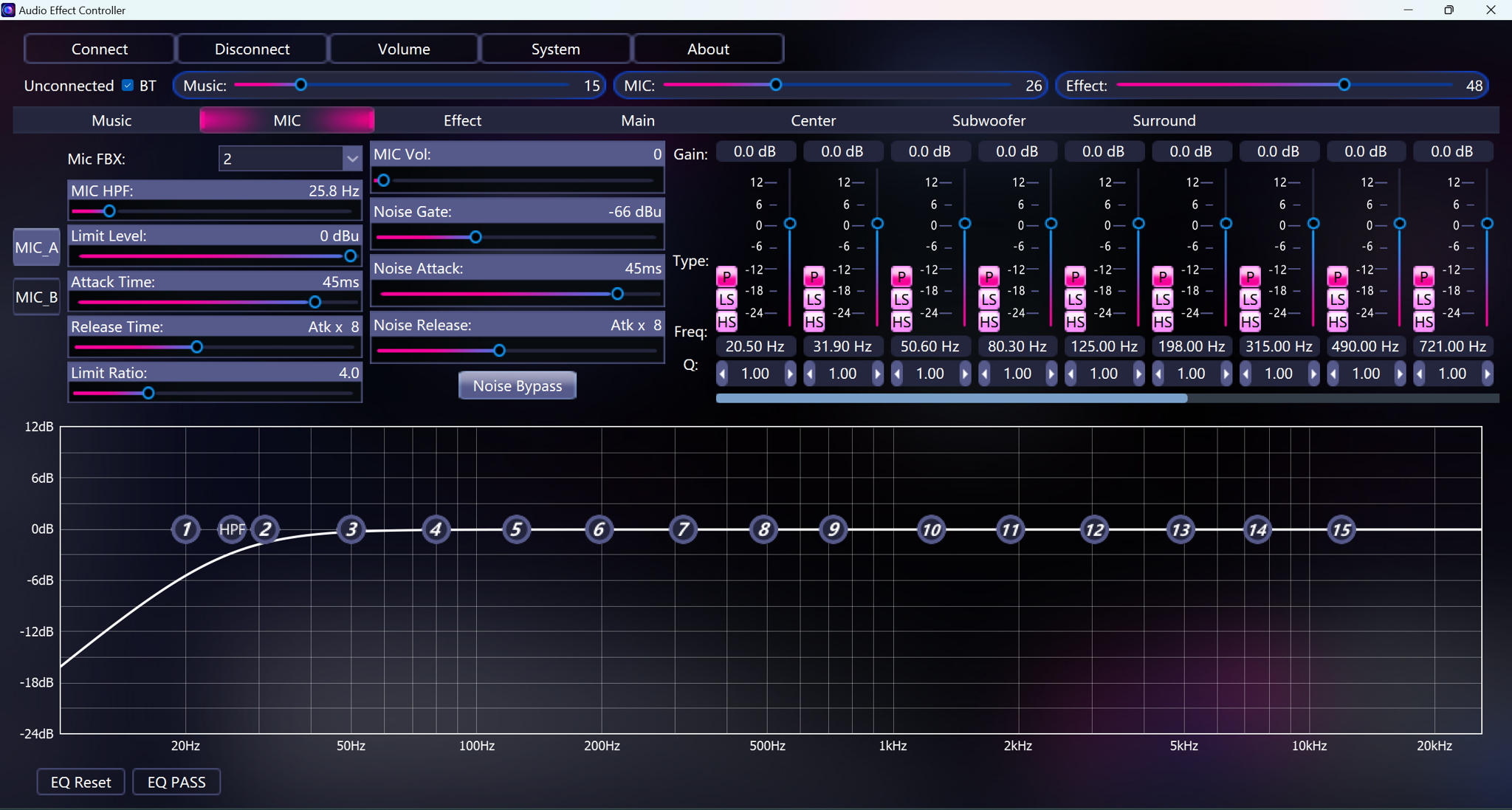Set 20.50 Hz band type to HS
1512x810 pixels.
(726, 322)
